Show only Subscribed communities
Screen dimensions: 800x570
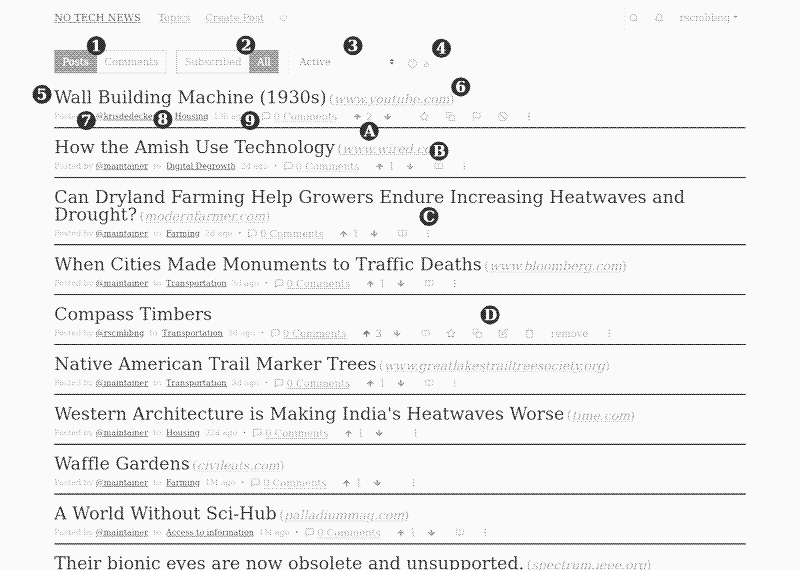click(213, 62)
